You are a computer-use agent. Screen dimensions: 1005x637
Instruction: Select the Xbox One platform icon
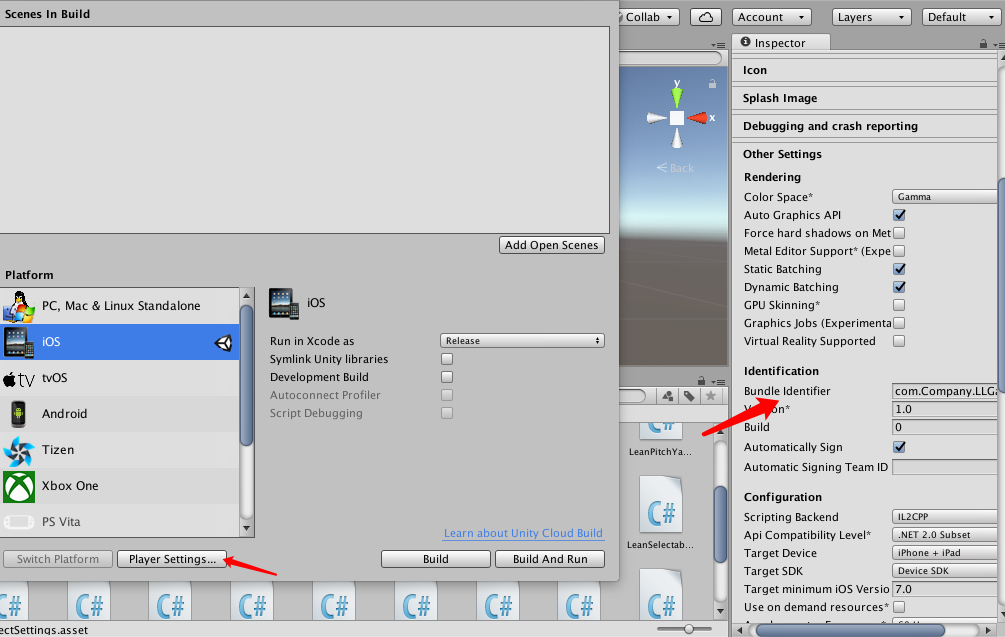click(19, 486)
